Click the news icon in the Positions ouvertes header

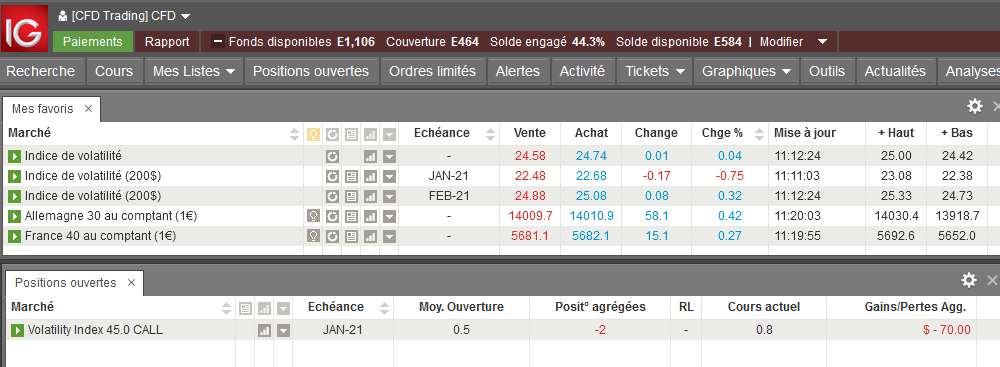[x=245, y=308]
